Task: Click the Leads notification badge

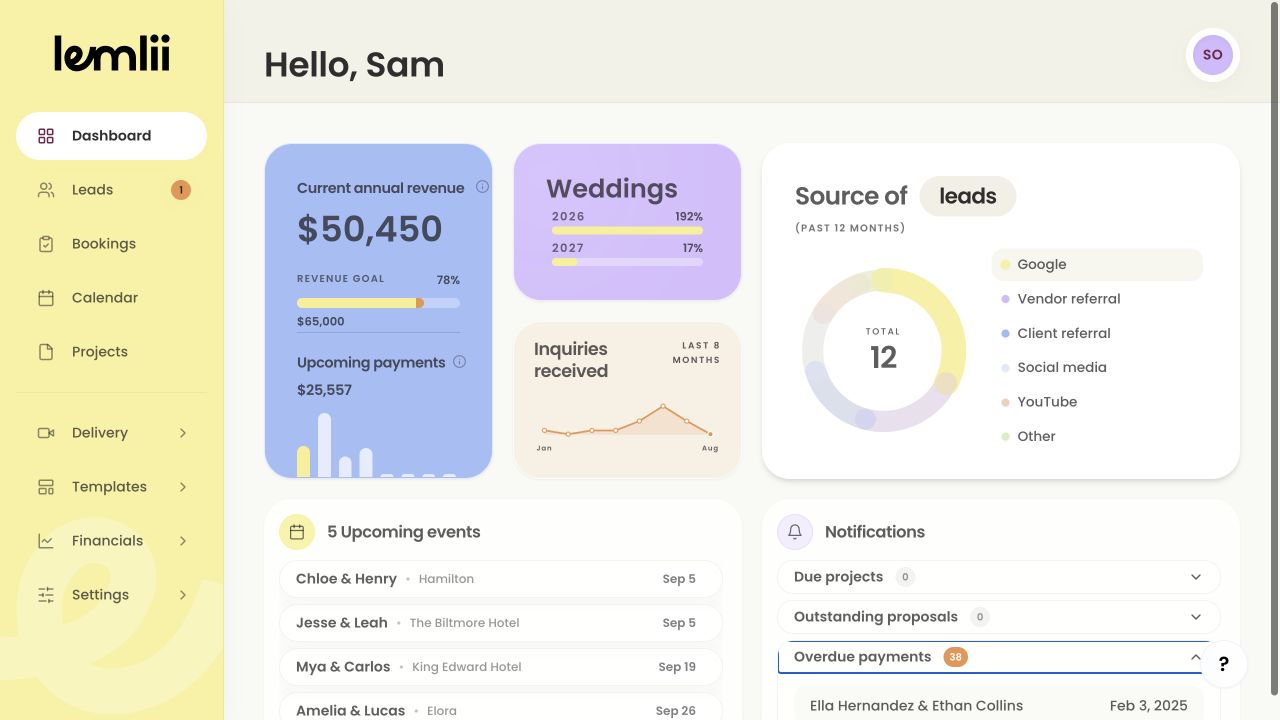Action: point(181,190)
